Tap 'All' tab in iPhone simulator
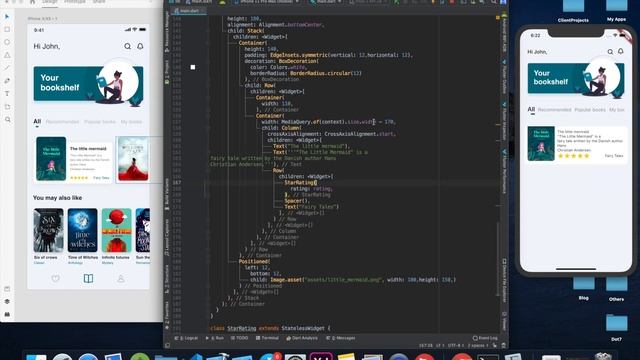640x360 pixels. coord(531,109)
